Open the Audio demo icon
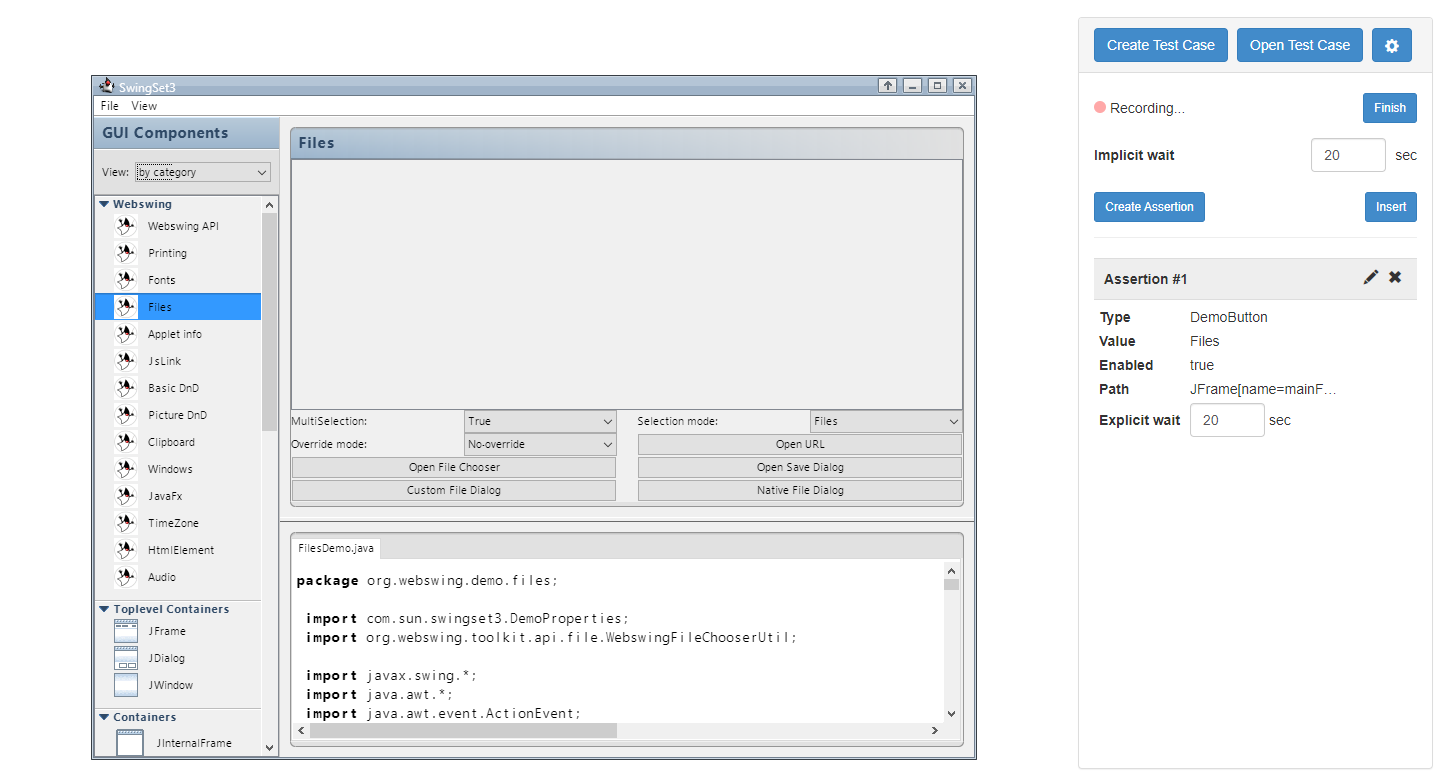Screen dimensions: 1450x780 [126, 577]
